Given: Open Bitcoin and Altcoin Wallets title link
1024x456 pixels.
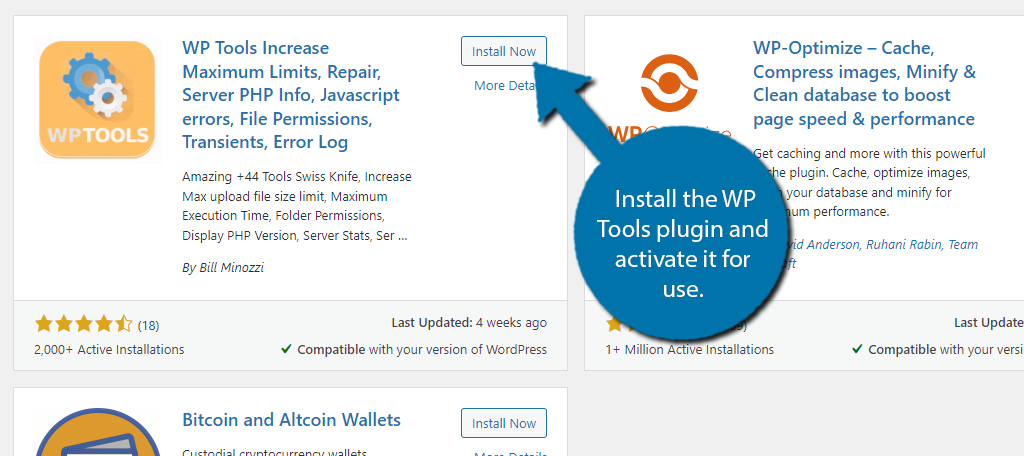Looking at the screenshot, I should 291,419.
